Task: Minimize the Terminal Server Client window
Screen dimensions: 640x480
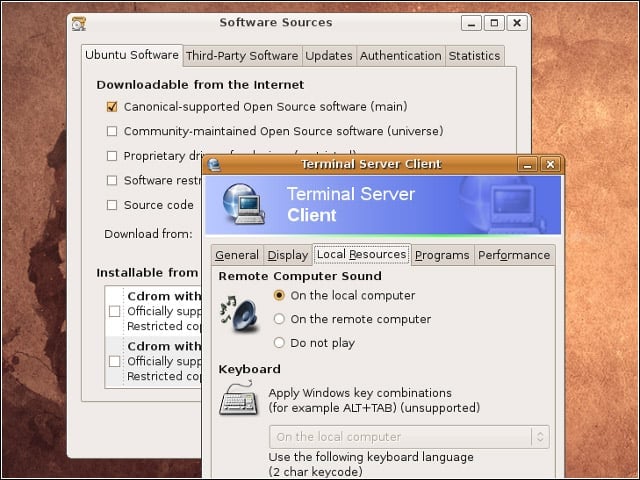Action: tap(527, 164)
